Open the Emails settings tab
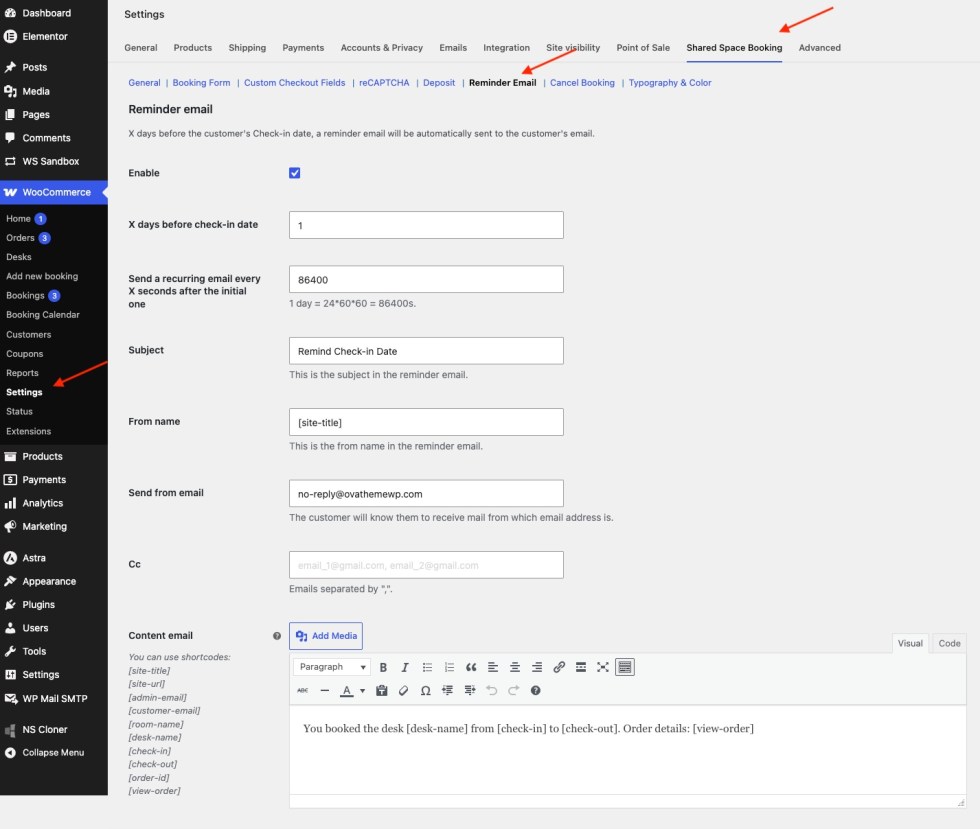This screenshot has height=829, width=980. pos(452,48)
